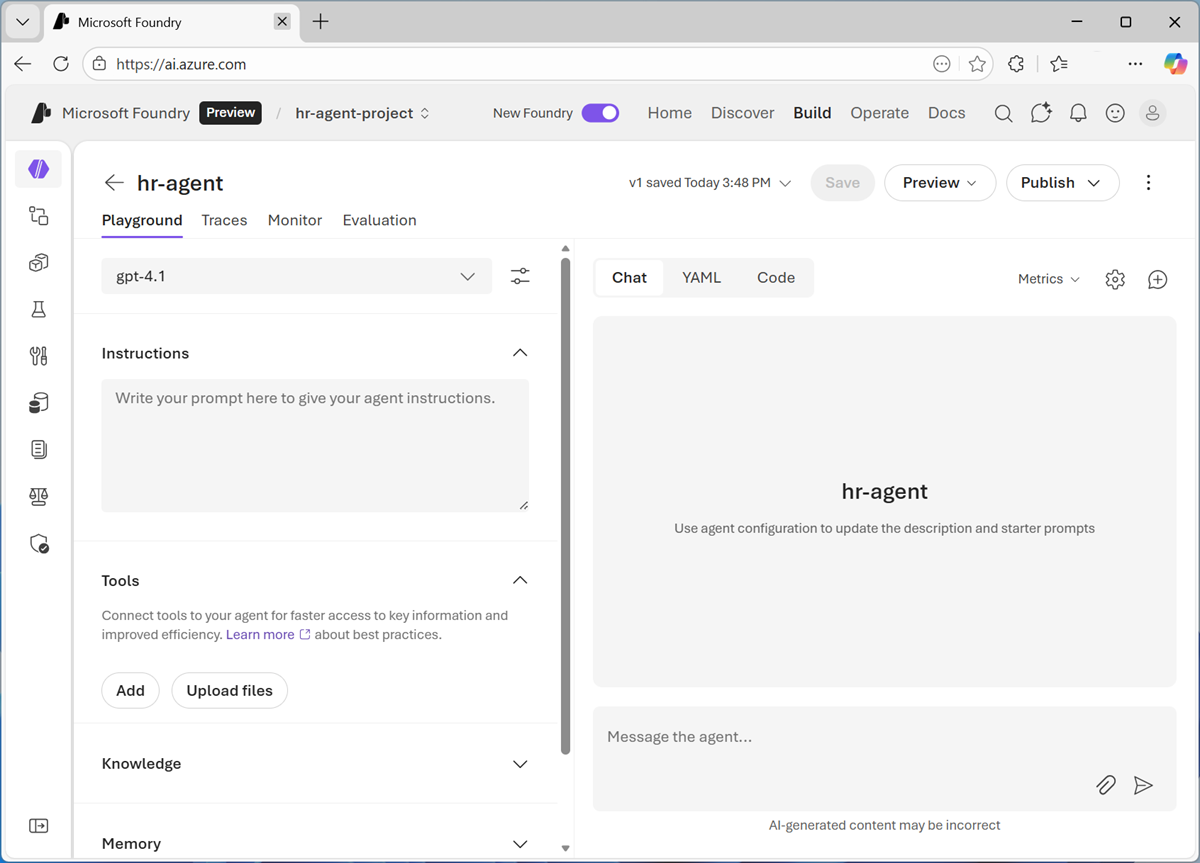Image resolution: width=1200 pixels, height=863 pixels.
Task: Collapse the sidebar with the bottom arrow icon
Action: point(38,825)
